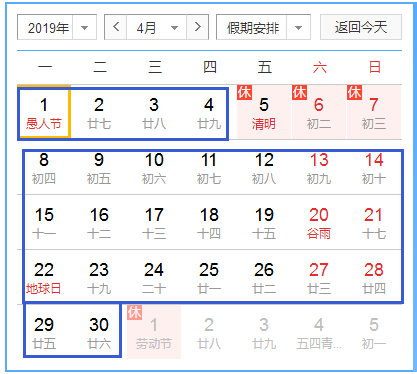Select April 6 初二
The image size is (417, 374).
click(x=319, y=112)
